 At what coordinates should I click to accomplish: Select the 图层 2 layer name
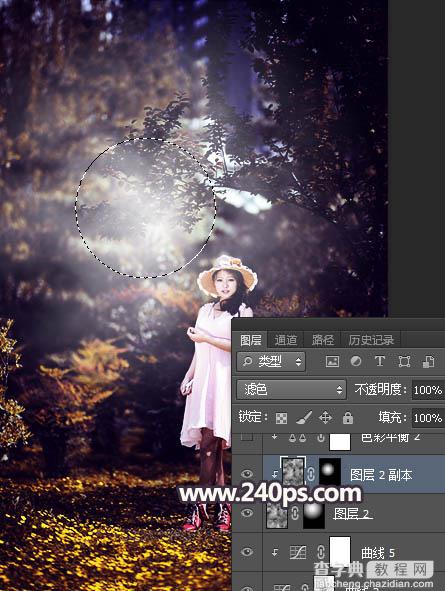pyautogui.click(x=352, y=514)
